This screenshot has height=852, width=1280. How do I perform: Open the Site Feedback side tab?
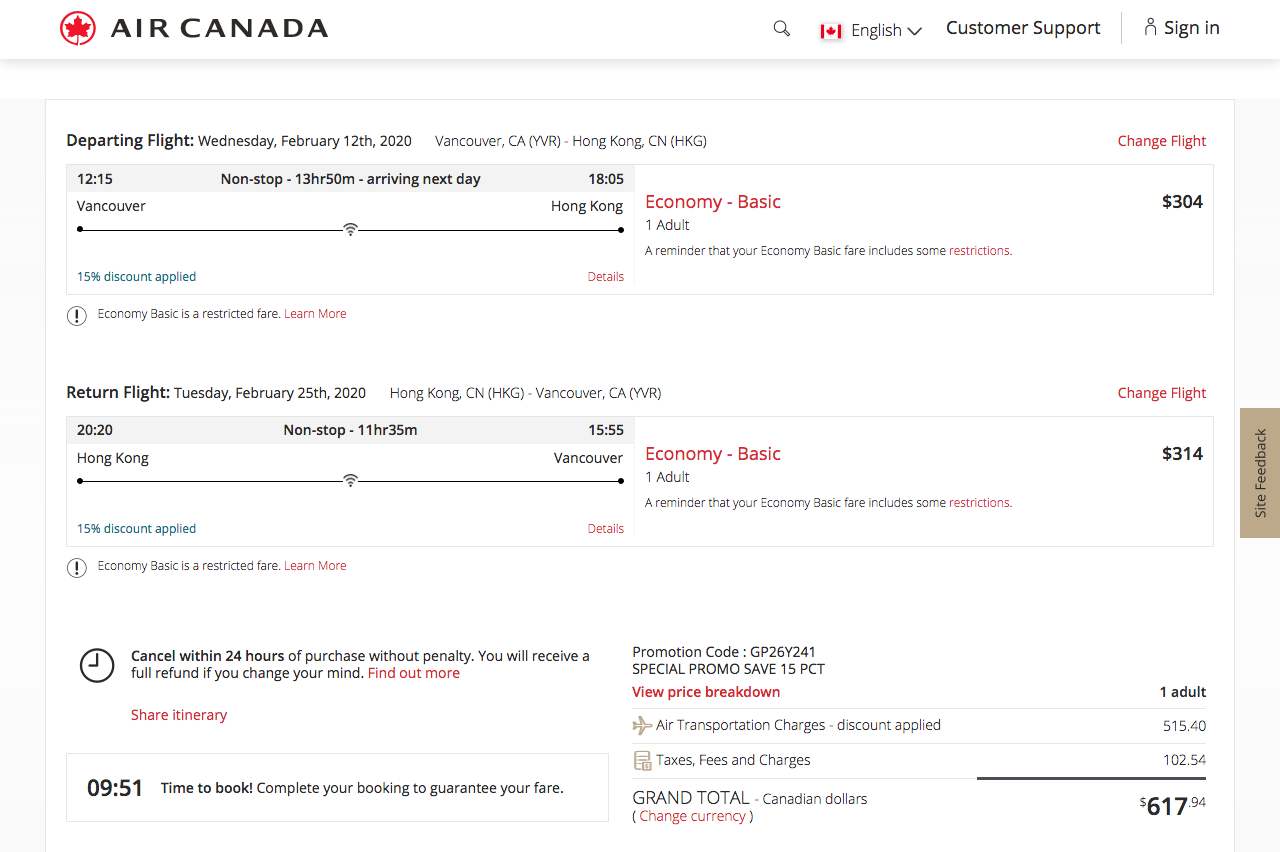point(1260,473)
